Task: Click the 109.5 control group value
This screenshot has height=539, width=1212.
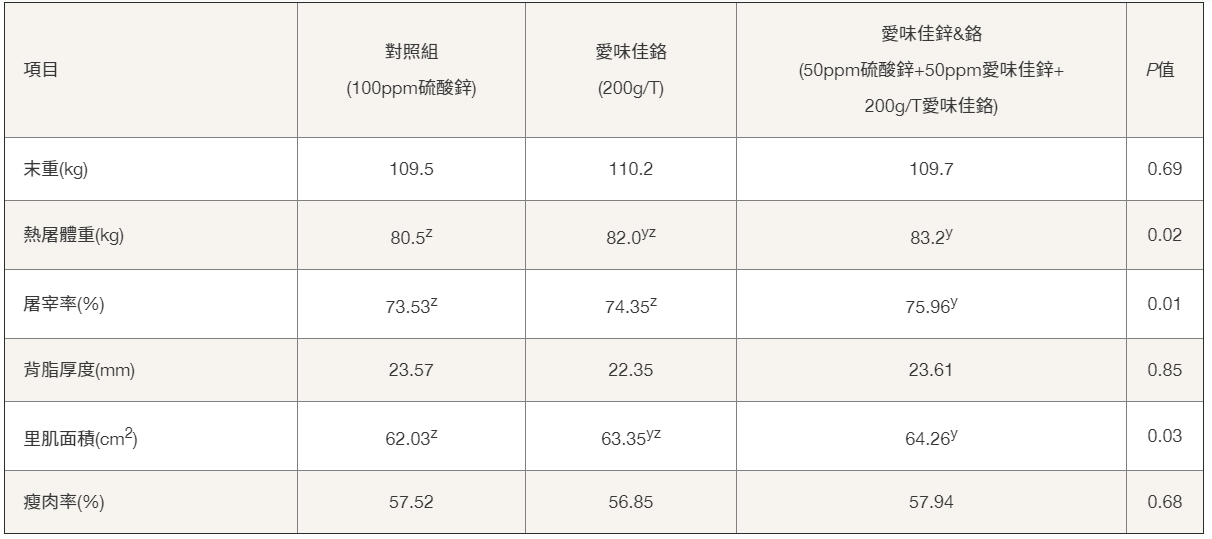Action: pos(411,170)
